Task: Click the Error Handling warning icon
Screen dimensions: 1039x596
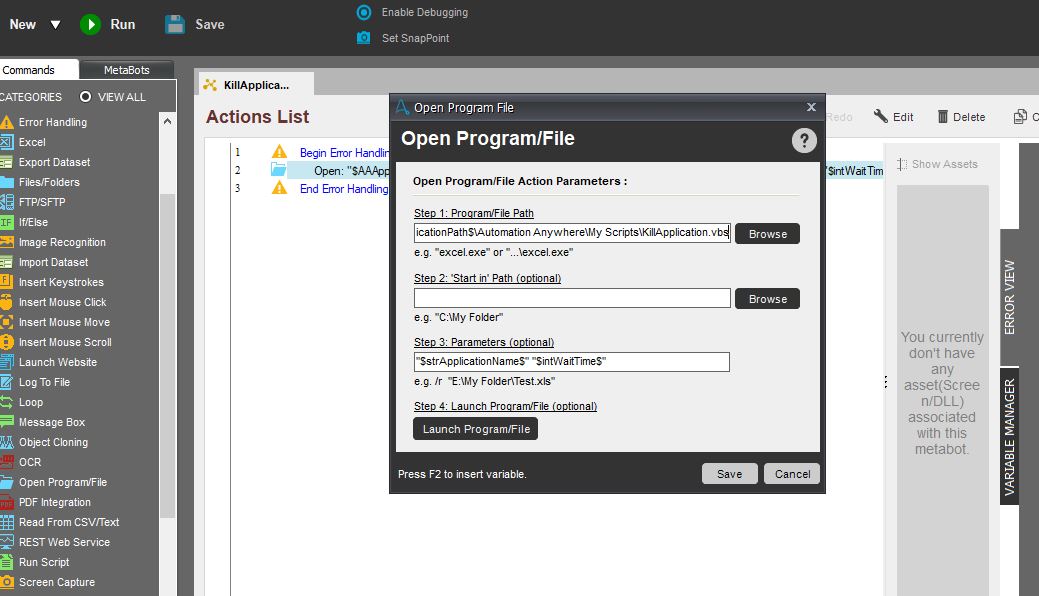Action: coord(7,122)
